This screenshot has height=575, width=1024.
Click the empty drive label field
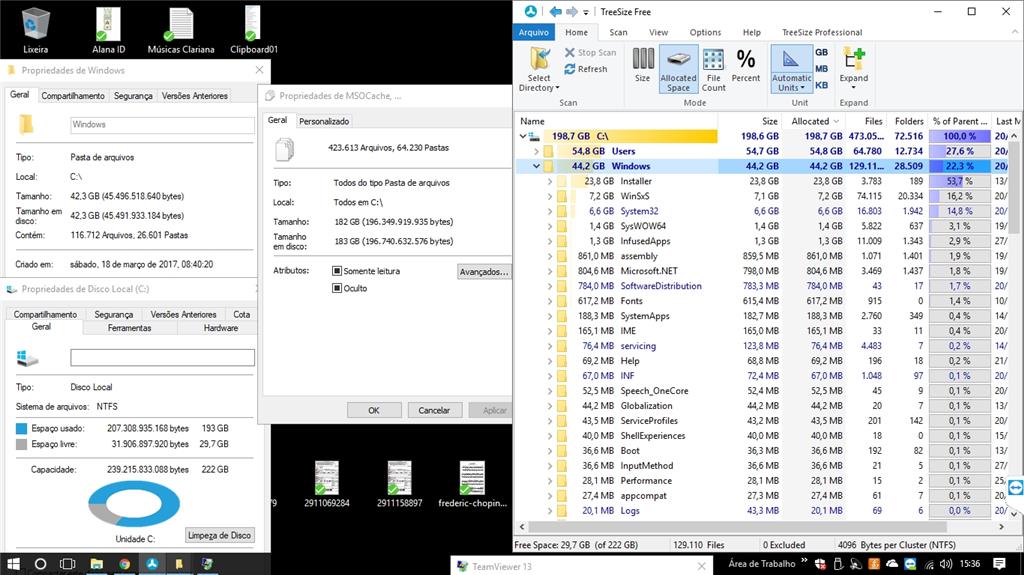(163, 357)
